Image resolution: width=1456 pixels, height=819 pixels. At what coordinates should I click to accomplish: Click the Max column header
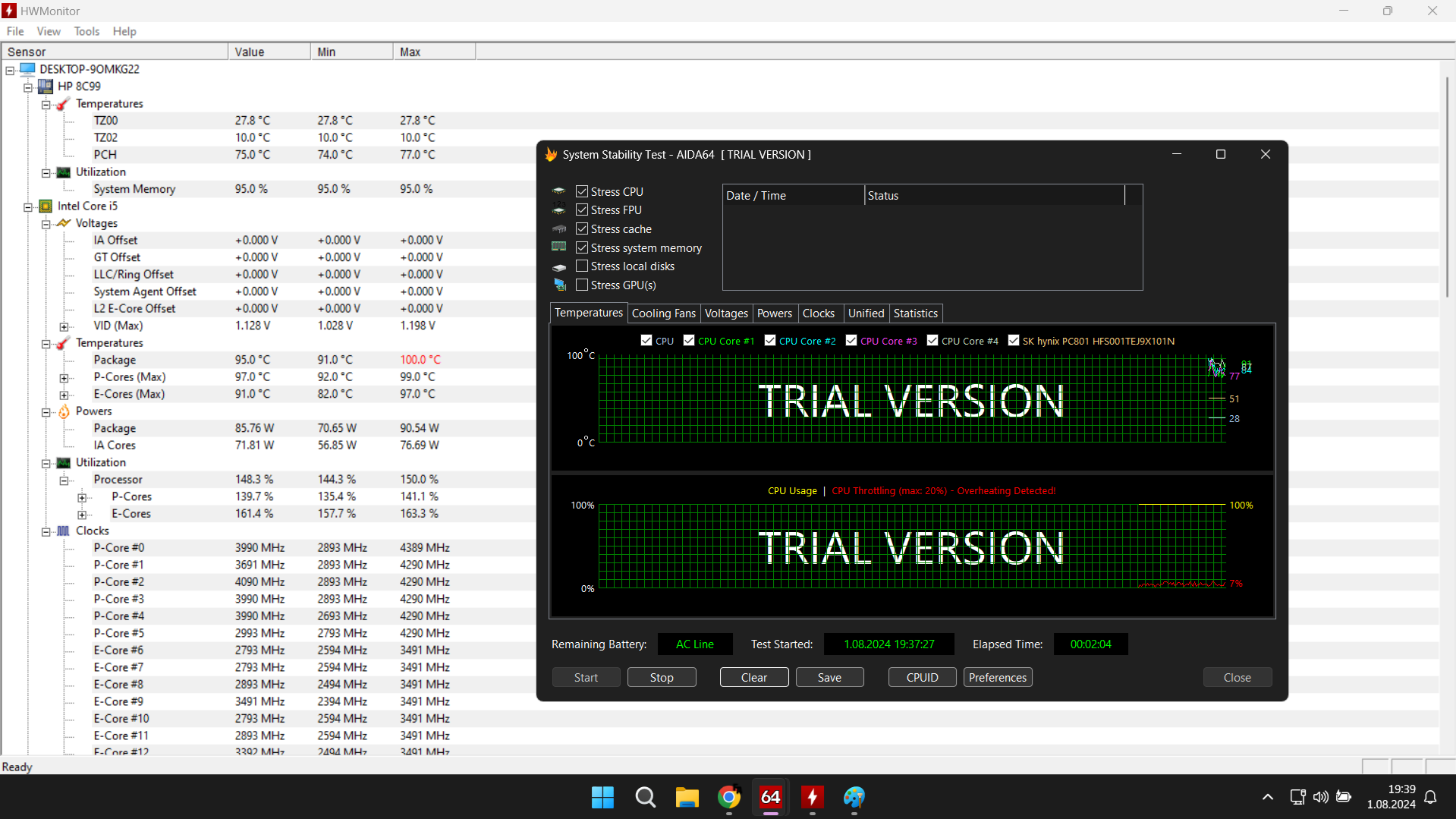click(433, 52)
